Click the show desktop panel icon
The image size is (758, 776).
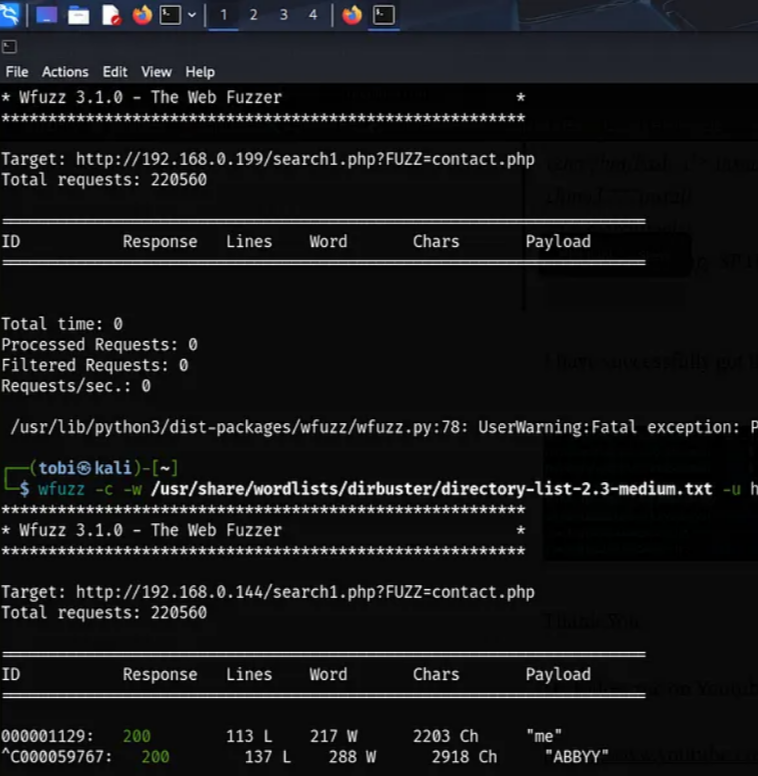pyautogui.click(x=47, y=15)
